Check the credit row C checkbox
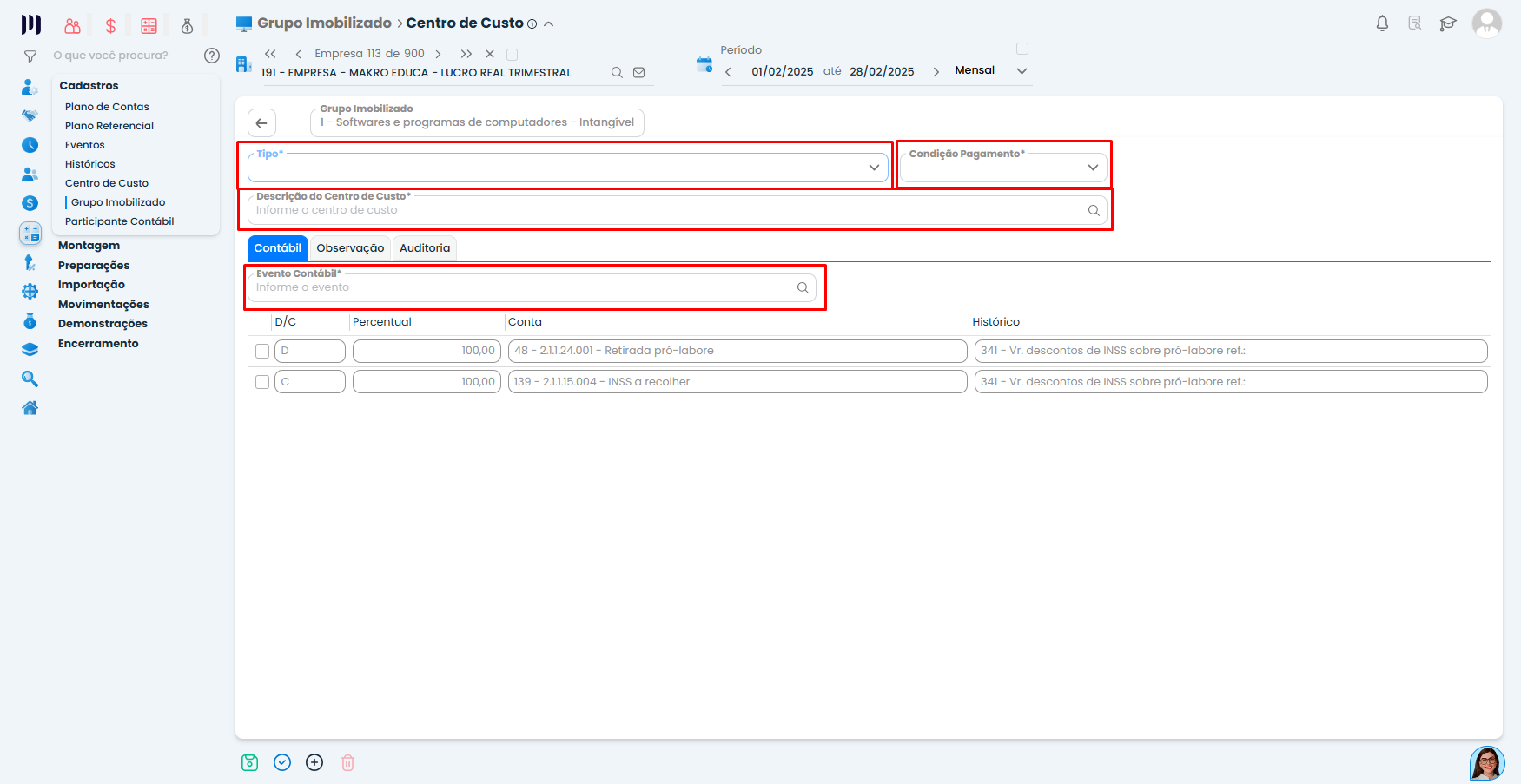 [x=262, y=382]
